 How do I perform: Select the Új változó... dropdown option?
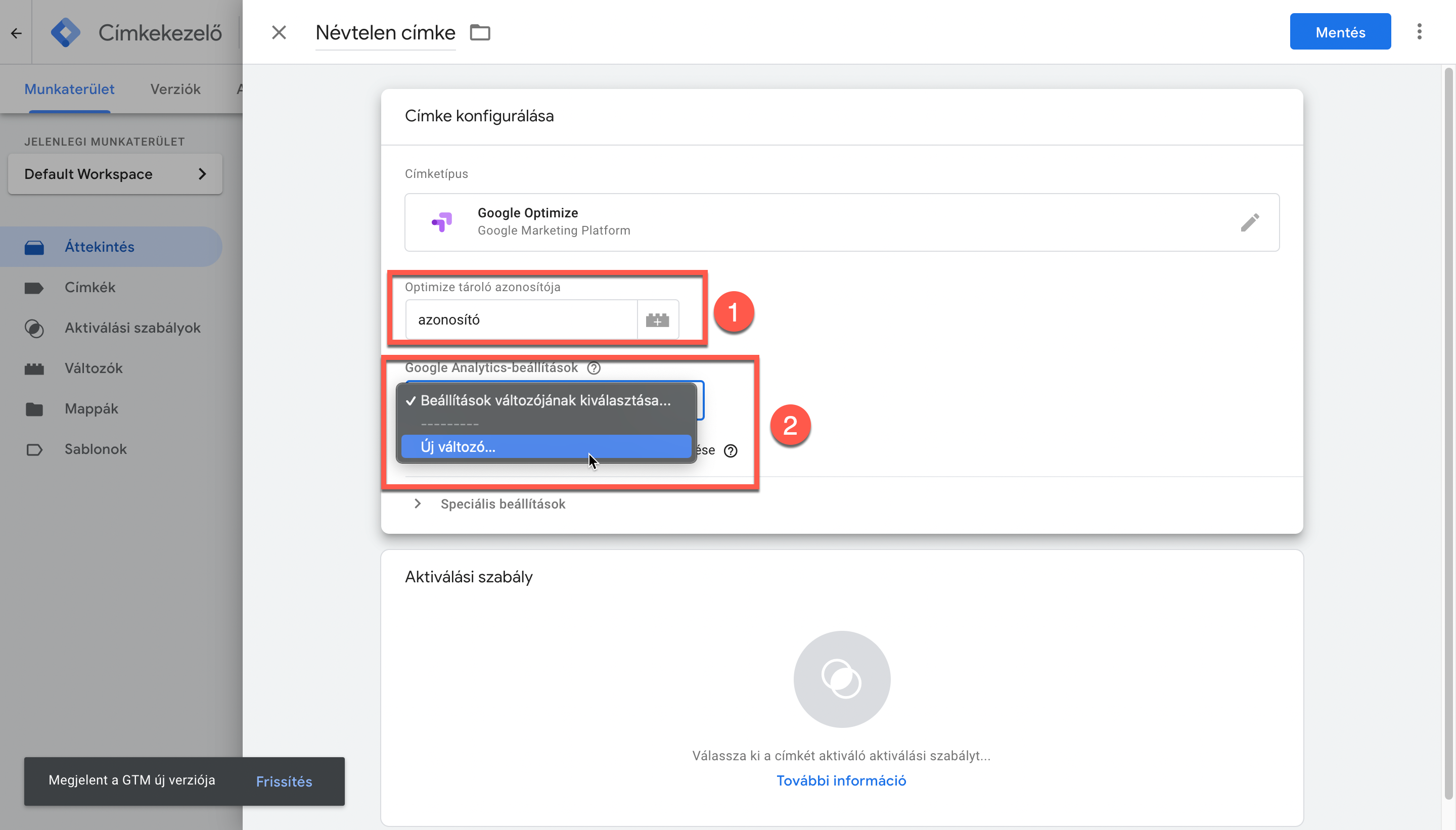pyautogui.click(x=546, y=446)
